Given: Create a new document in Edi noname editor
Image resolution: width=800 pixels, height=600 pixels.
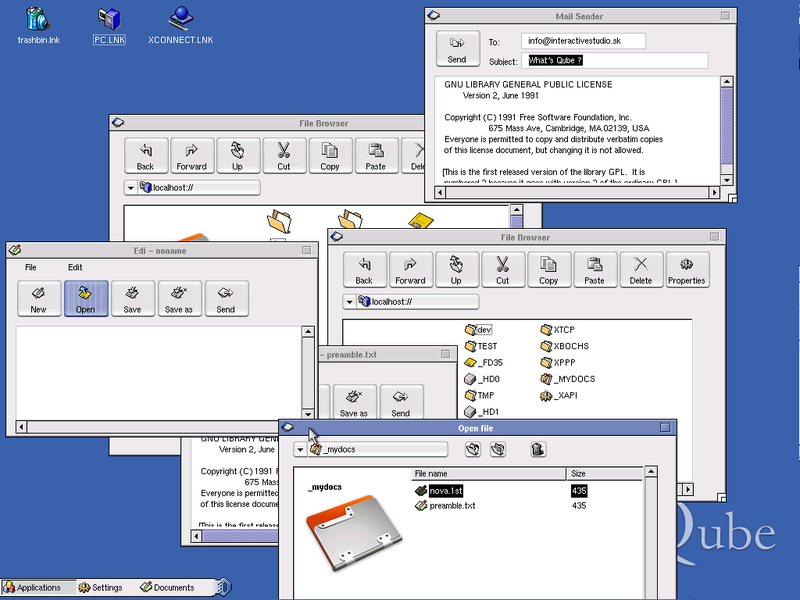Looking at the screenshot, I should 38,299.
